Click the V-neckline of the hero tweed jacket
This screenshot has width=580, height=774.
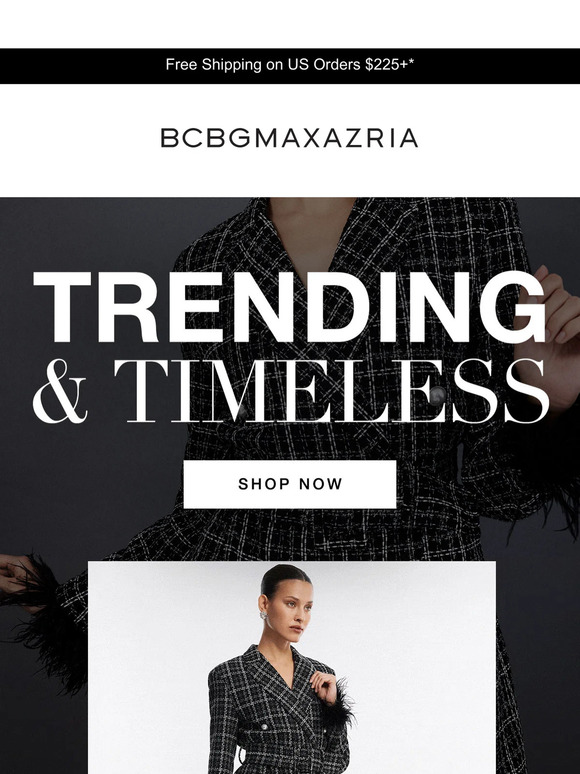click(x=311, y=237)
